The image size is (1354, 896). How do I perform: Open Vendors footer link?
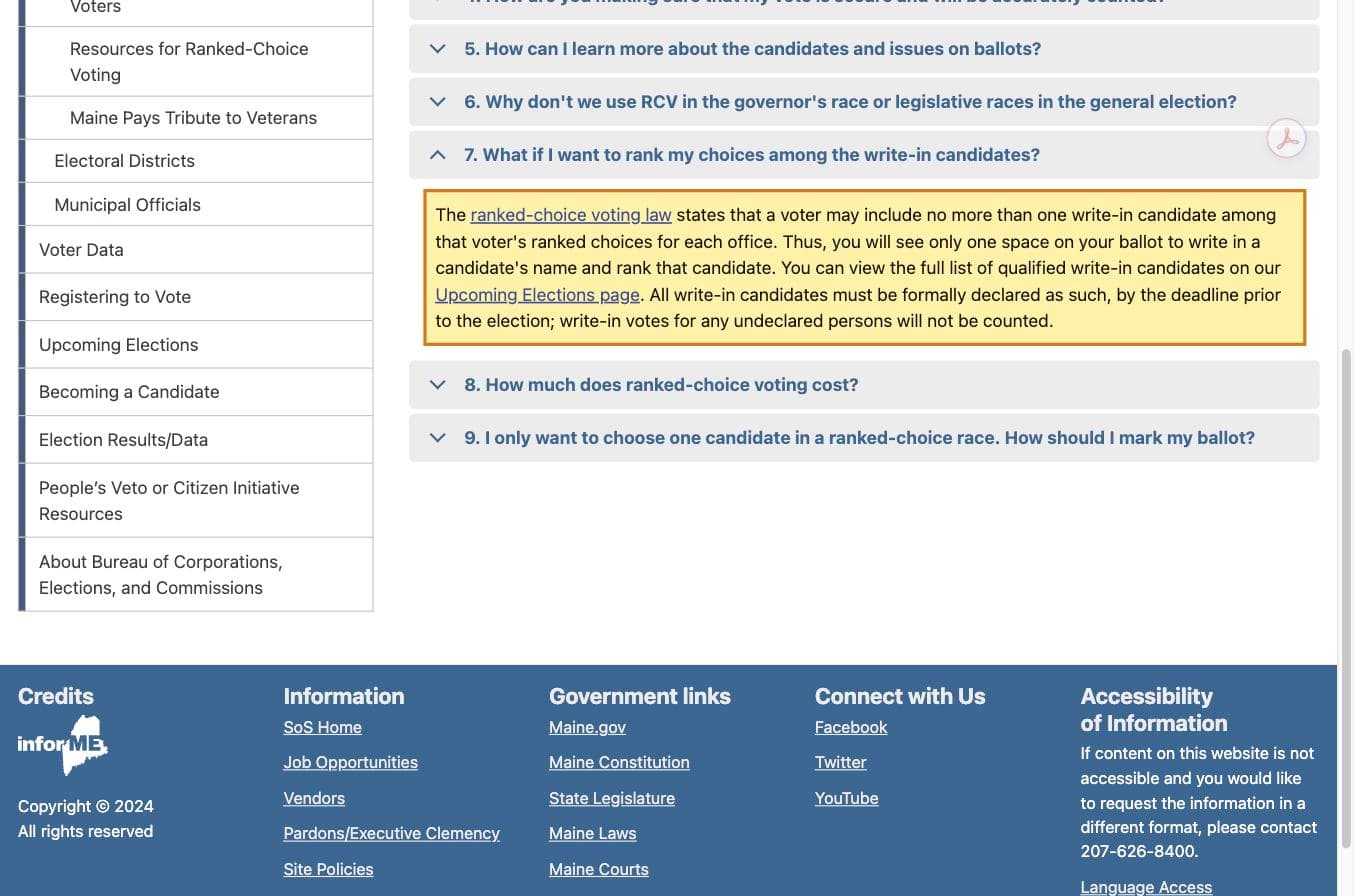coord(314,798)
